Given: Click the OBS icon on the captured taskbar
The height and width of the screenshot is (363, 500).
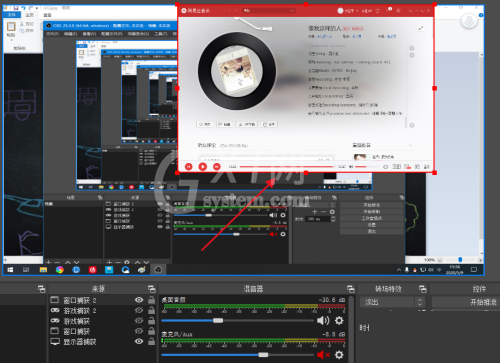Looking at the screenshot, I should [x=158, y=270].
